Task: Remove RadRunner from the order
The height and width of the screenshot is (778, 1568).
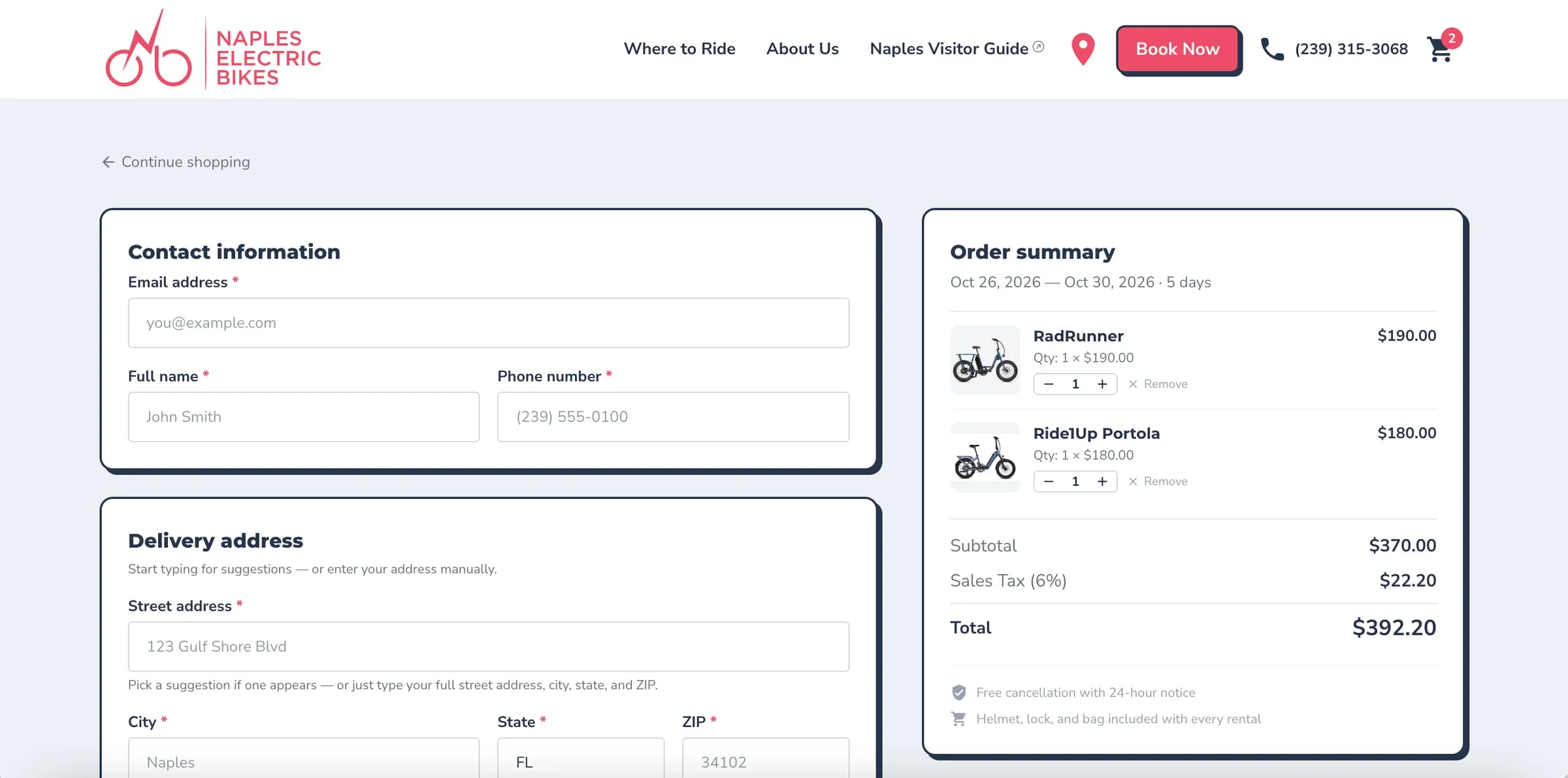Action: [1158, 384]
